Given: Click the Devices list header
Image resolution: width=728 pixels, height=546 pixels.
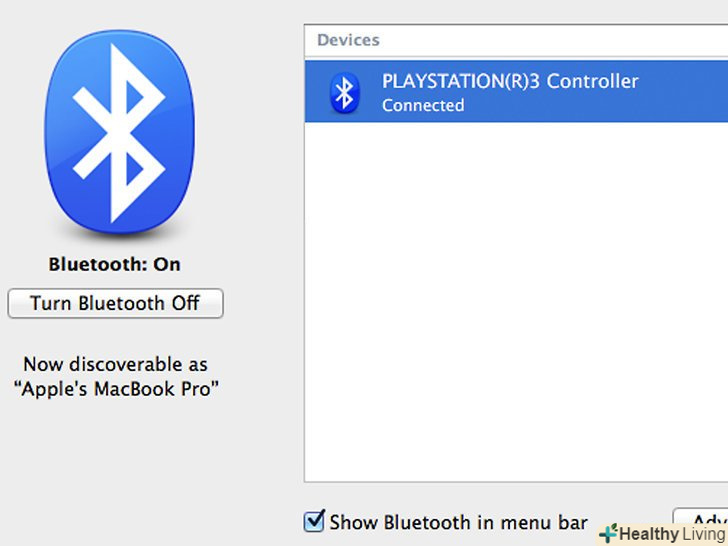Looking at the screenshot, I should 516,40.
